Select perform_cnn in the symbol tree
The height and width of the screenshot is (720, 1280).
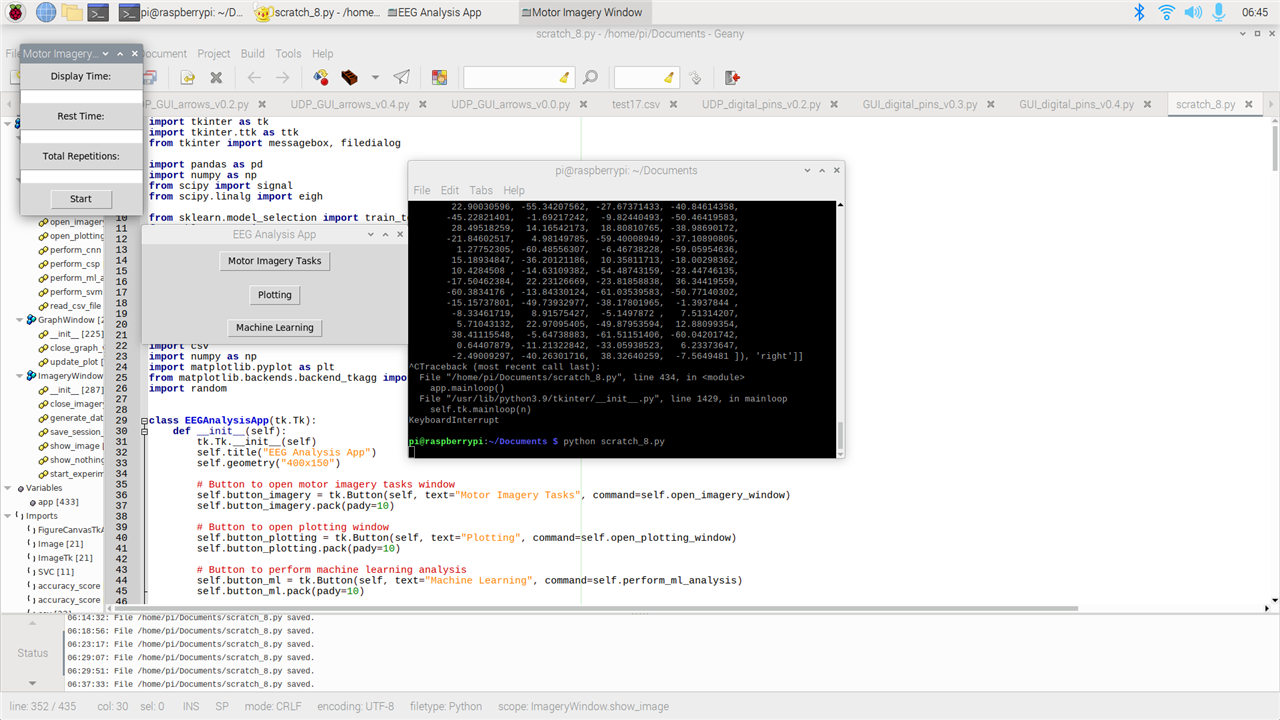pyautogui.click(x=76, y=250)
